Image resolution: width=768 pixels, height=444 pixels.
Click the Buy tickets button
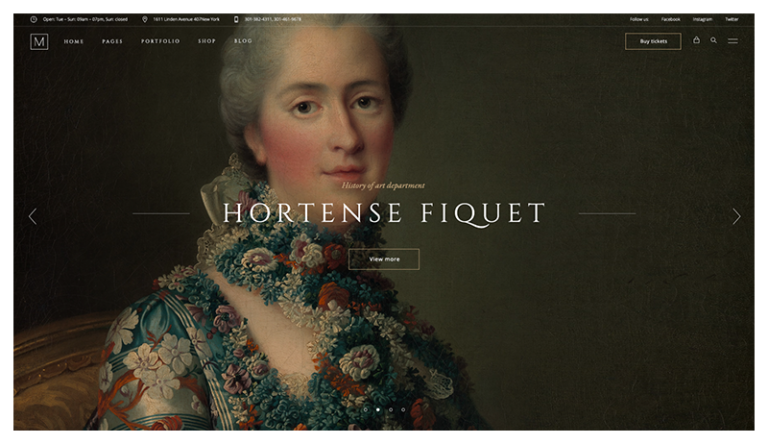pyautogui.click(x=652, y=41)
